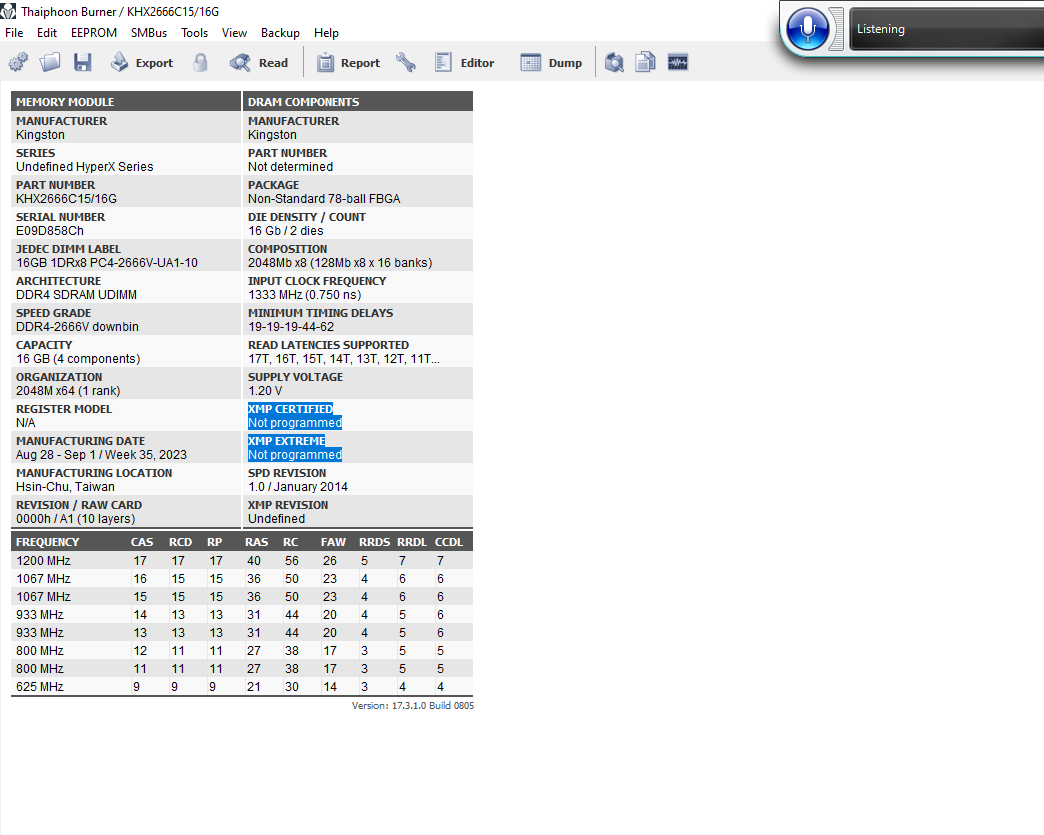Open the File menu
Viewport: 1044px width, 835px height.
14,33
